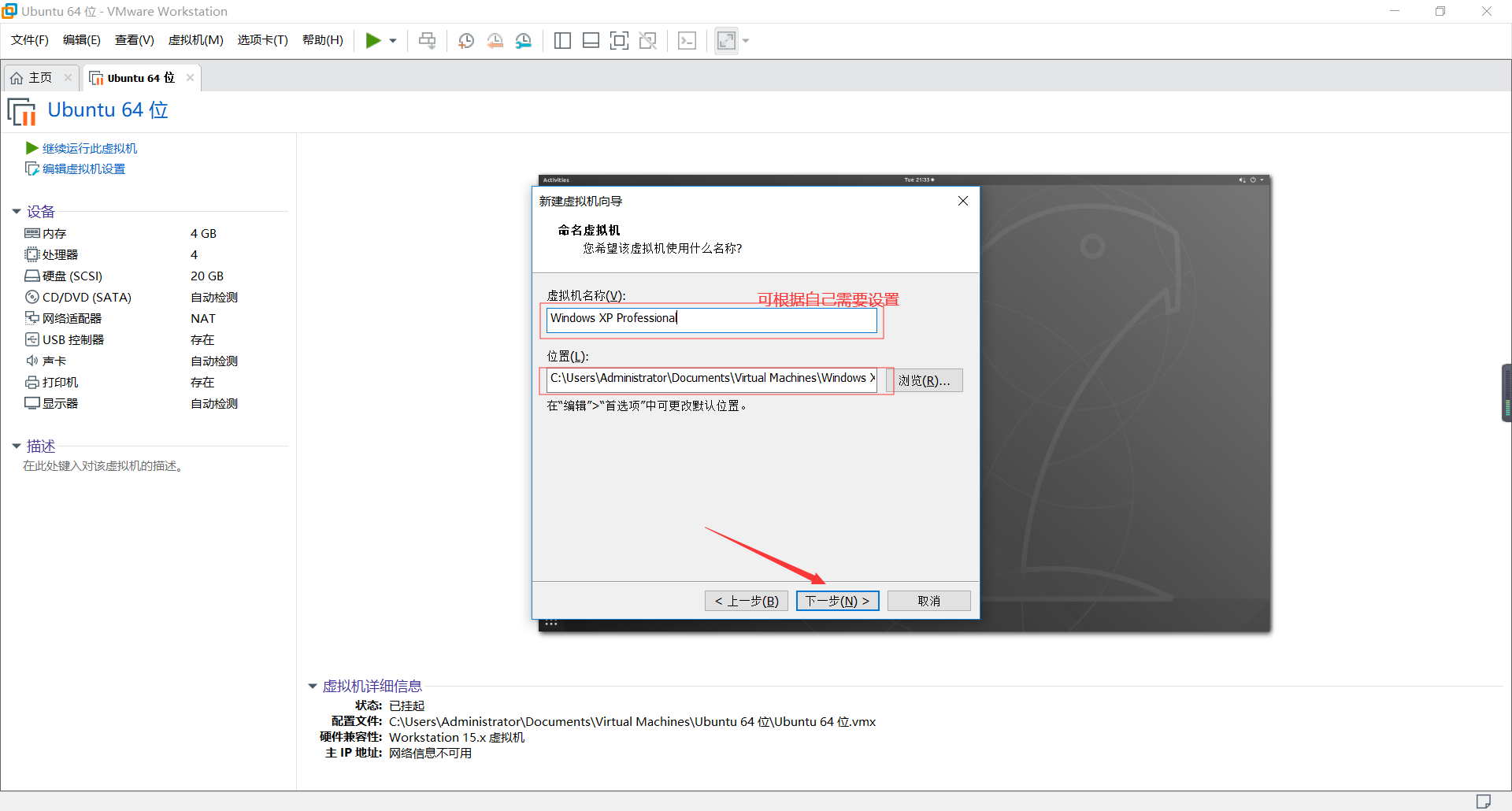Viewport: 1512px width, 811px height.
Task: Click the 处理器 device icon
Action: (32, 254)
